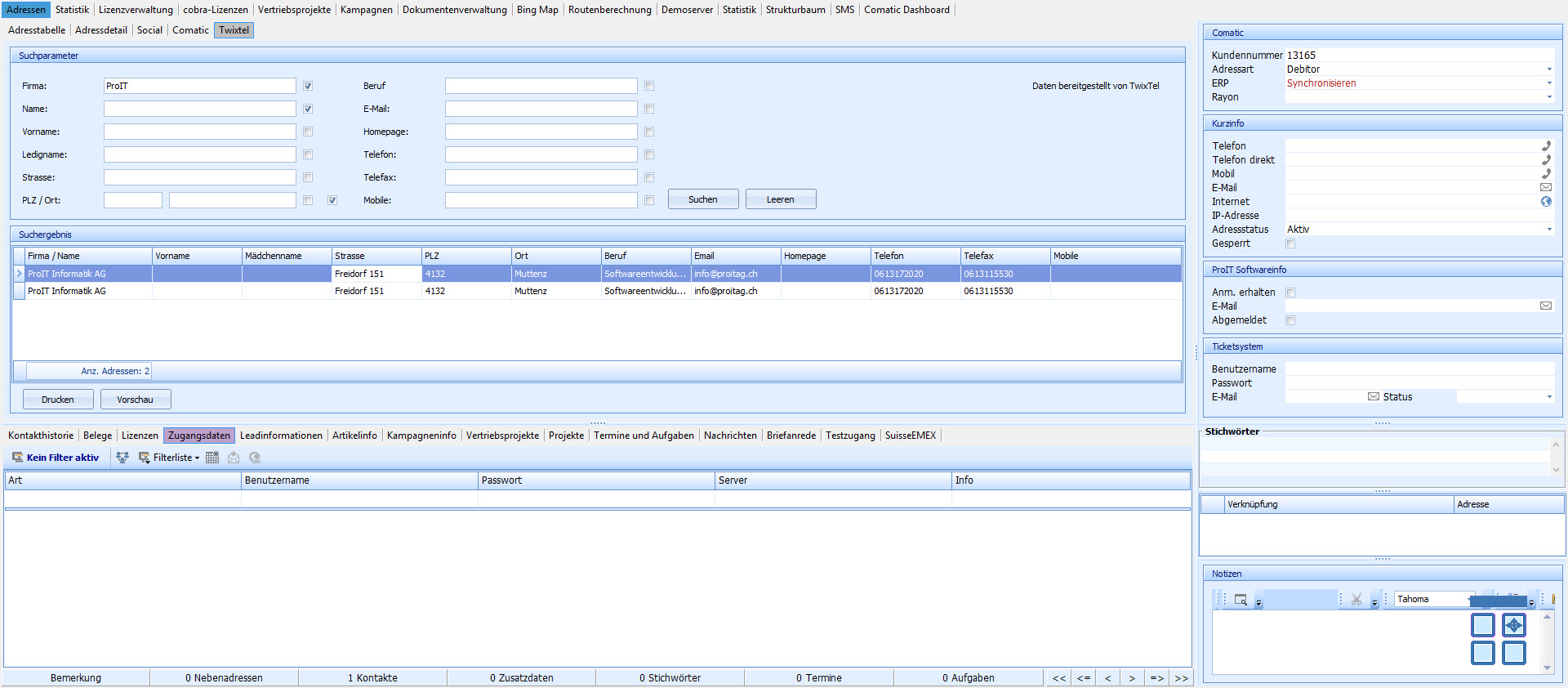Click the phone icon in the Mobil row

[x=1546, y=174]
